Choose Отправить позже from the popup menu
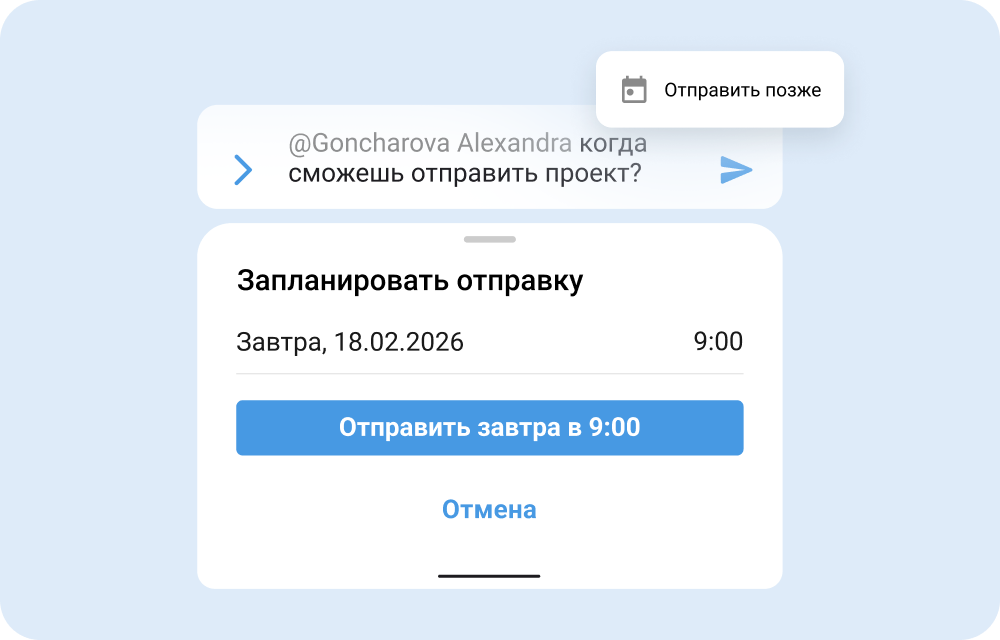The image size is (1000, 640). 741,89
